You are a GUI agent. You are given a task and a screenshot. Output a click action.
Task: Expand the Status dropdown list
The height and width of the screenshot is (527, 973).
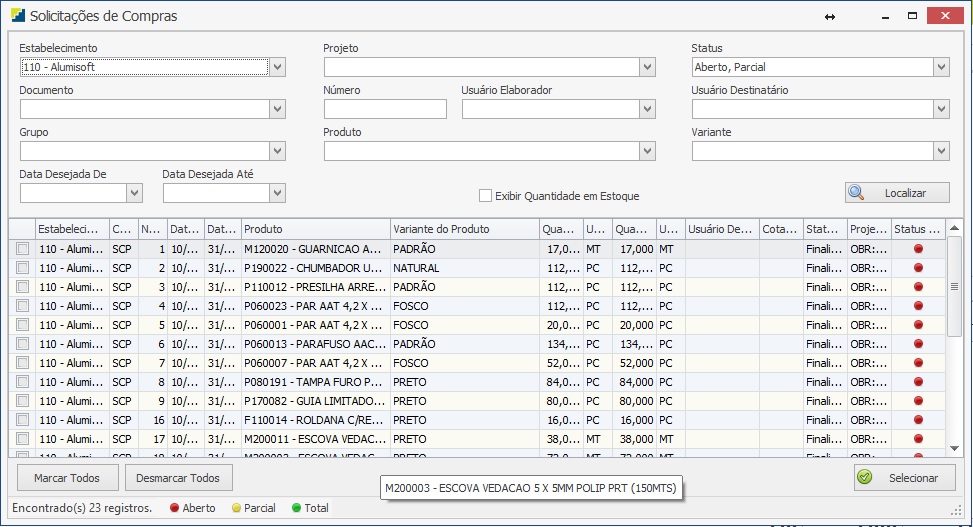pos(941,67)
